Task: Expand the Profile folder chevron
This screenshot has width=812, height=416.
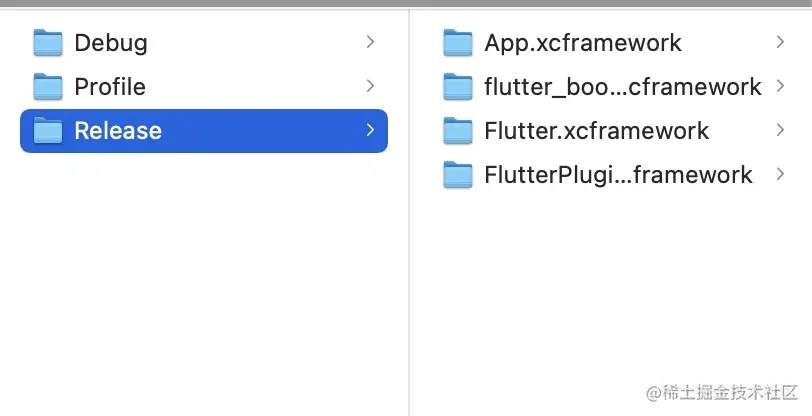Action: coord(370,87)
